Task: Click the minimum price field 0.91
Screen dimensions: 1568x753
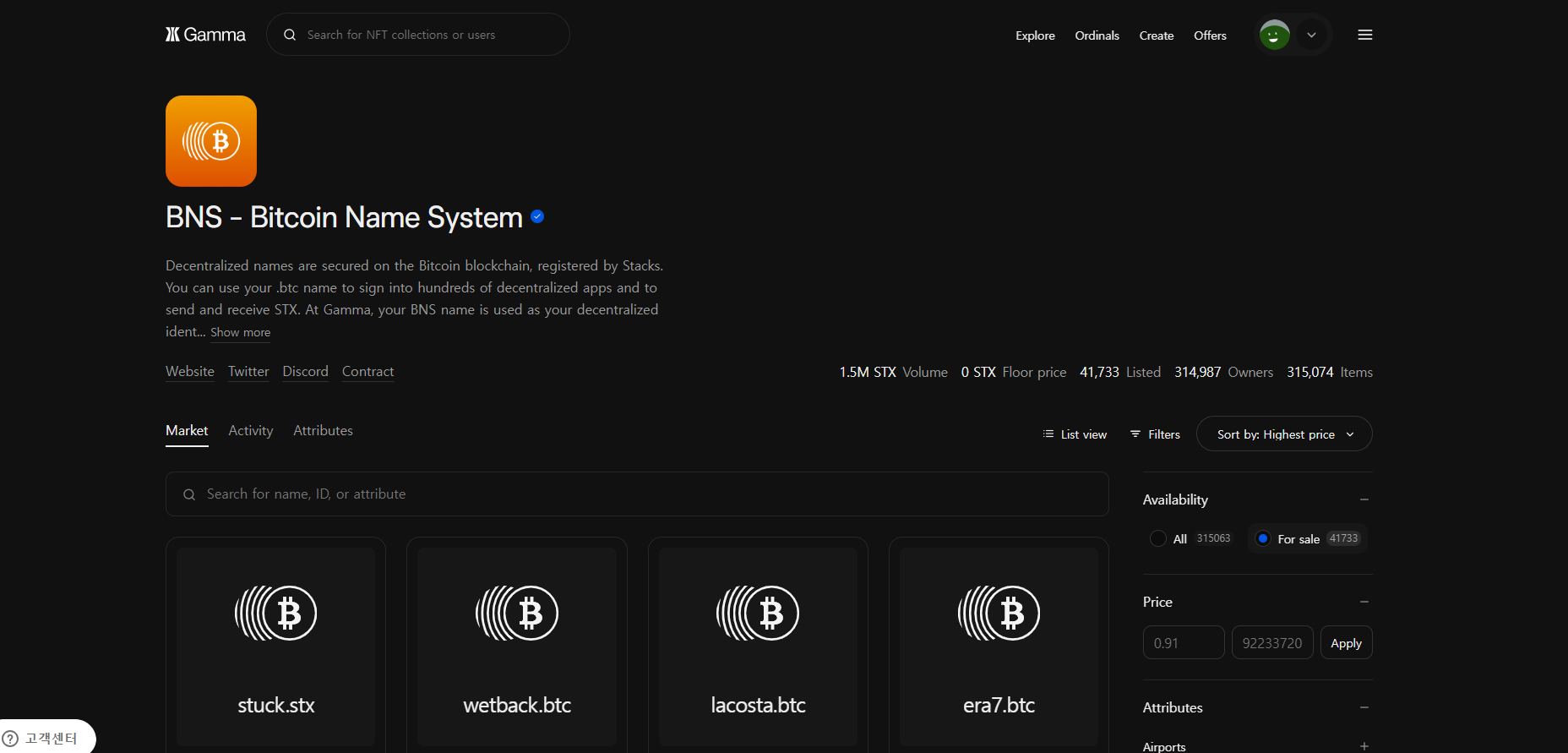Action: point(1184,643)
